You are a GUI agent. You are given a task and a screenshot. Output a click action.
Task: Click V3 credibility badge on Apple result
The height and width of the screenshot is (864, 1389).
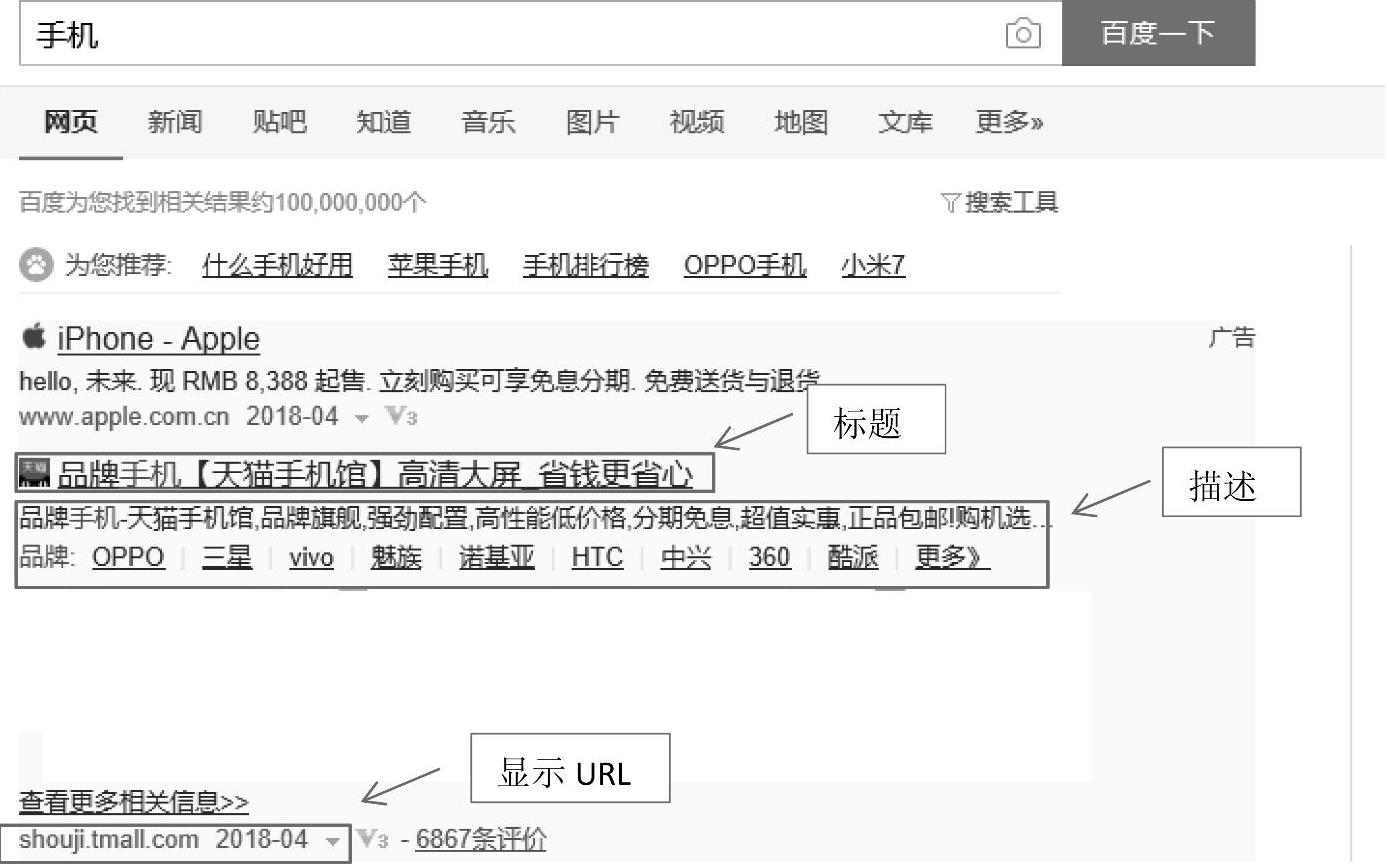click(400, 417)
